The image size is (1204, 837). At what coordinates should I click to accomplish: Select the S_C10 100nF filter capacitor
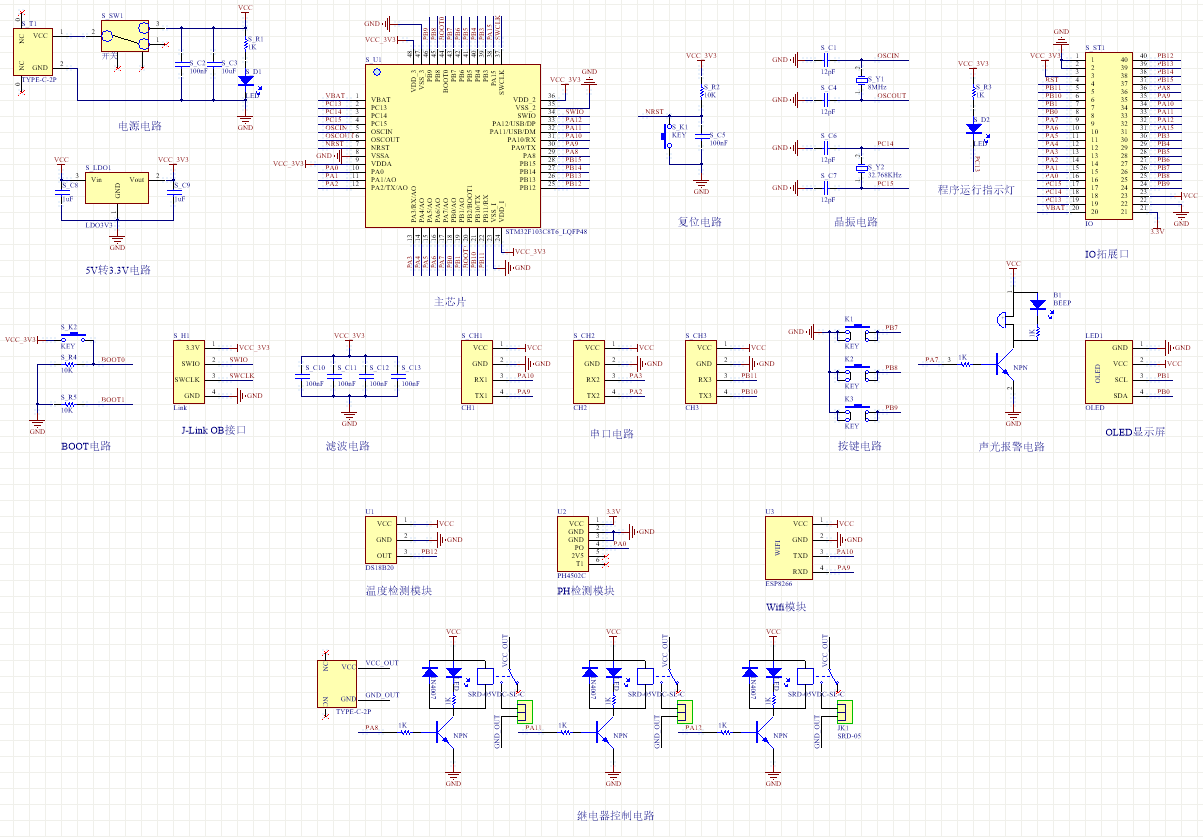pyautogui.click(x=302, y=376)
